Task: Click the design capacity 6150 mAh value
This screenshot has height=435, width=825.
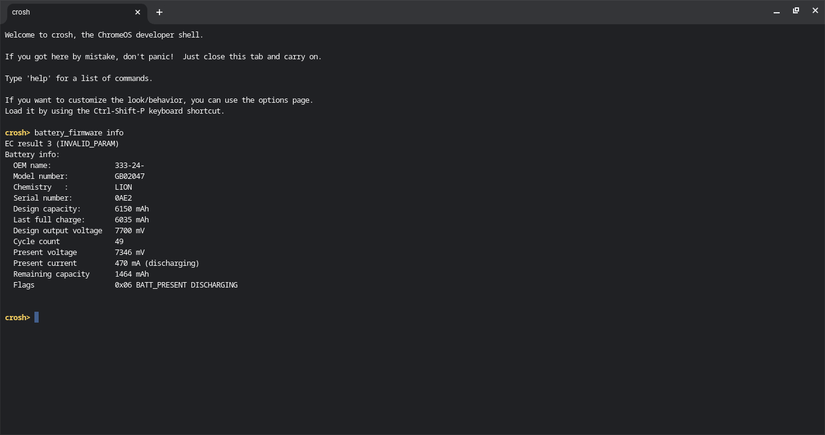Action: click(132, 209)
